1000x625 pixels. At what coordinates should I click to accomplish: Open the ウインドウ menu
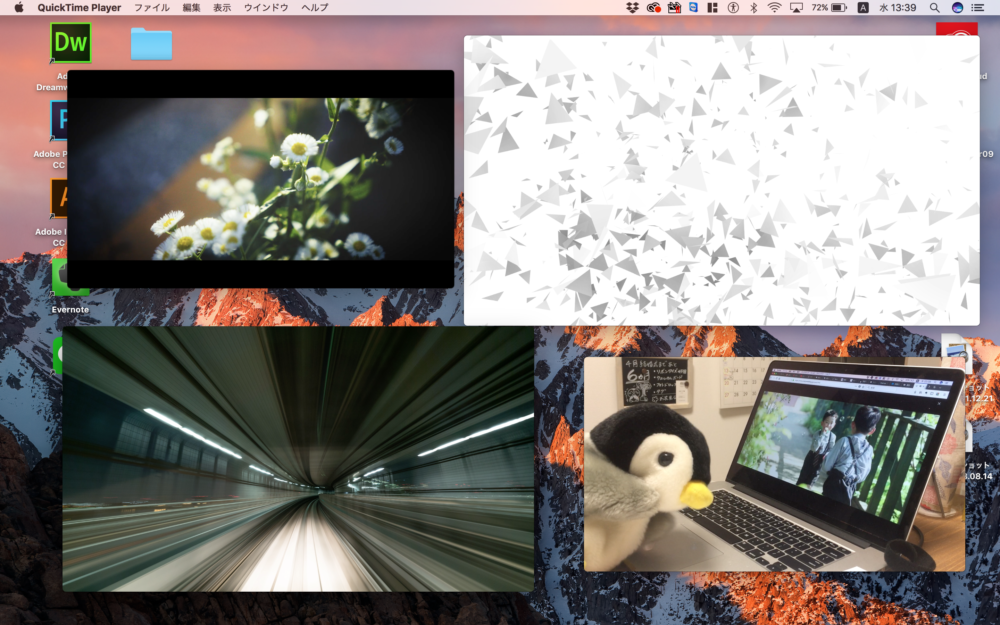pos(266,8)
